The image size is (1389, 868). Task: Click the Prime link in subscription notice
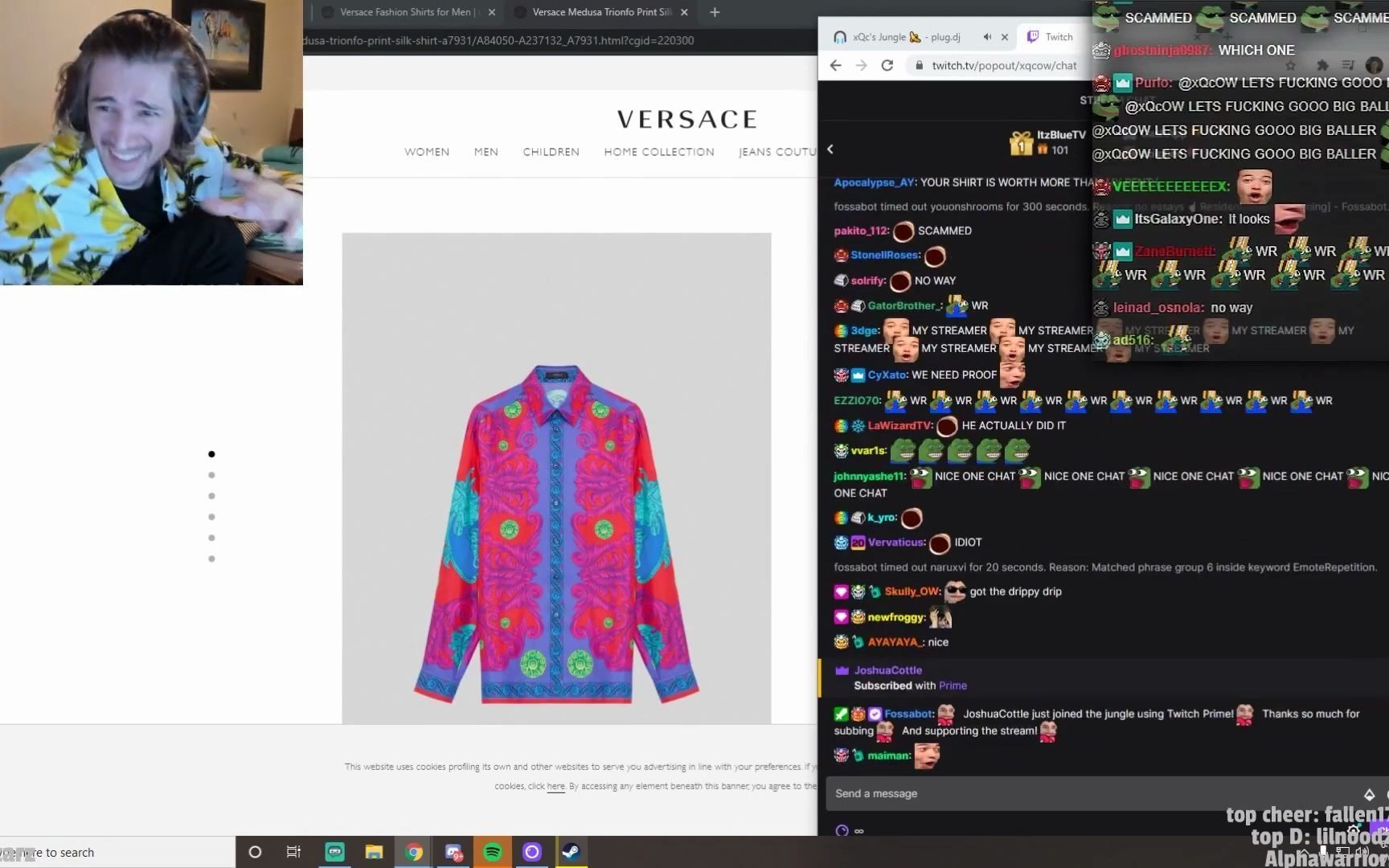point(953,686)
